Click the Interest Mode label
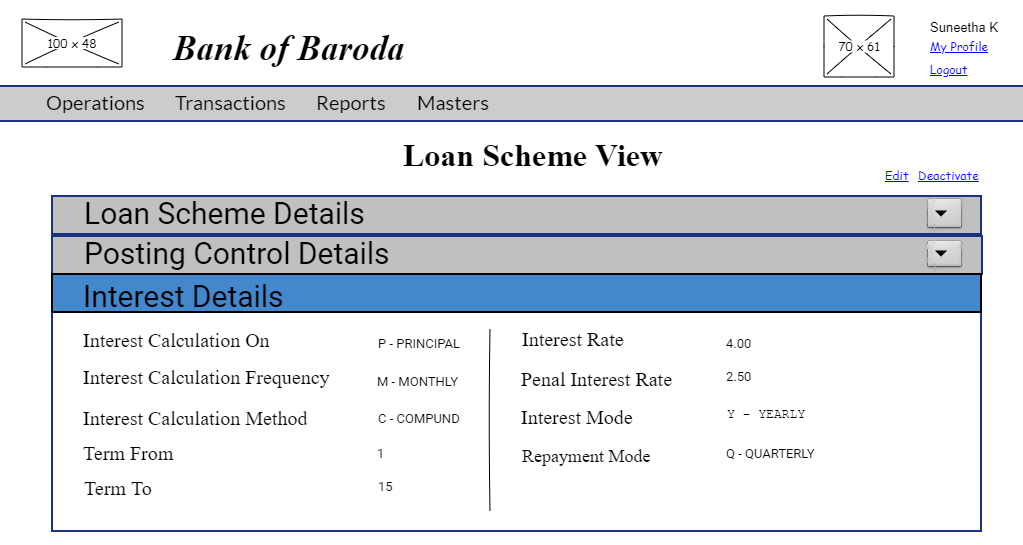This screenshot has height=545, width=1023. (577, 418)
